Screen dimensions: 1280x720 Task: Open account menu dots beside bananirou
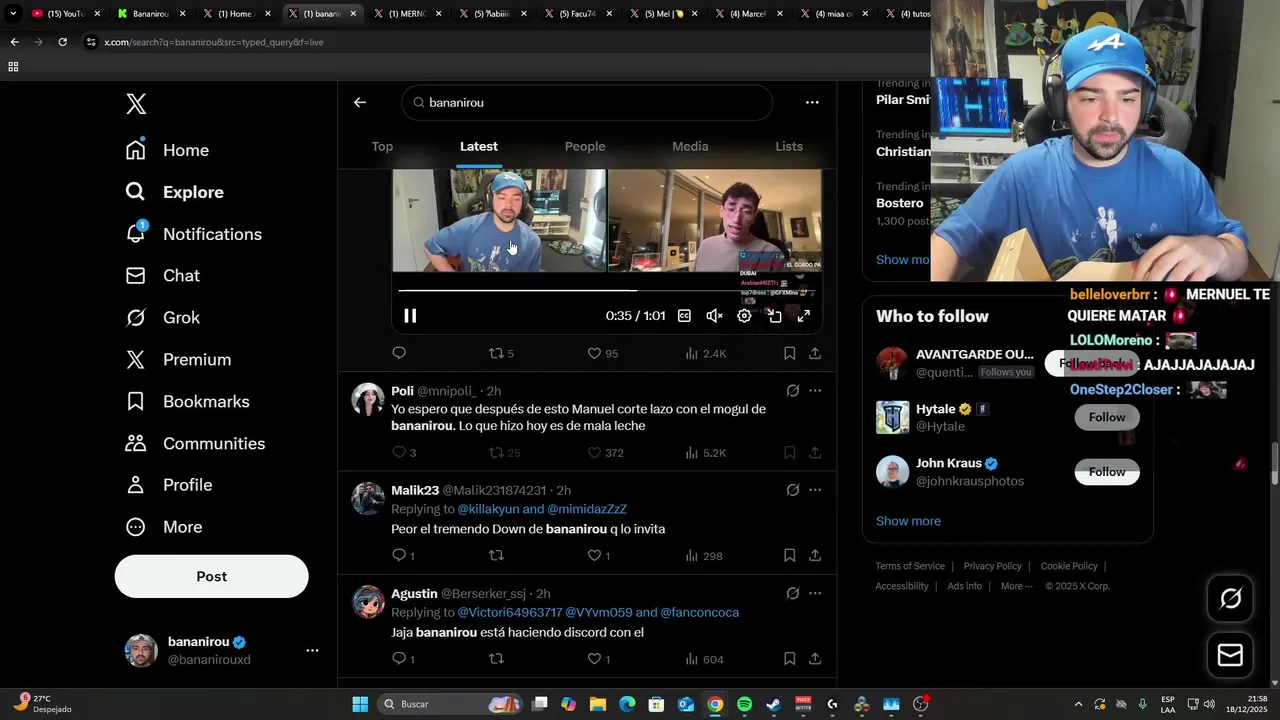tap(312, 650)
